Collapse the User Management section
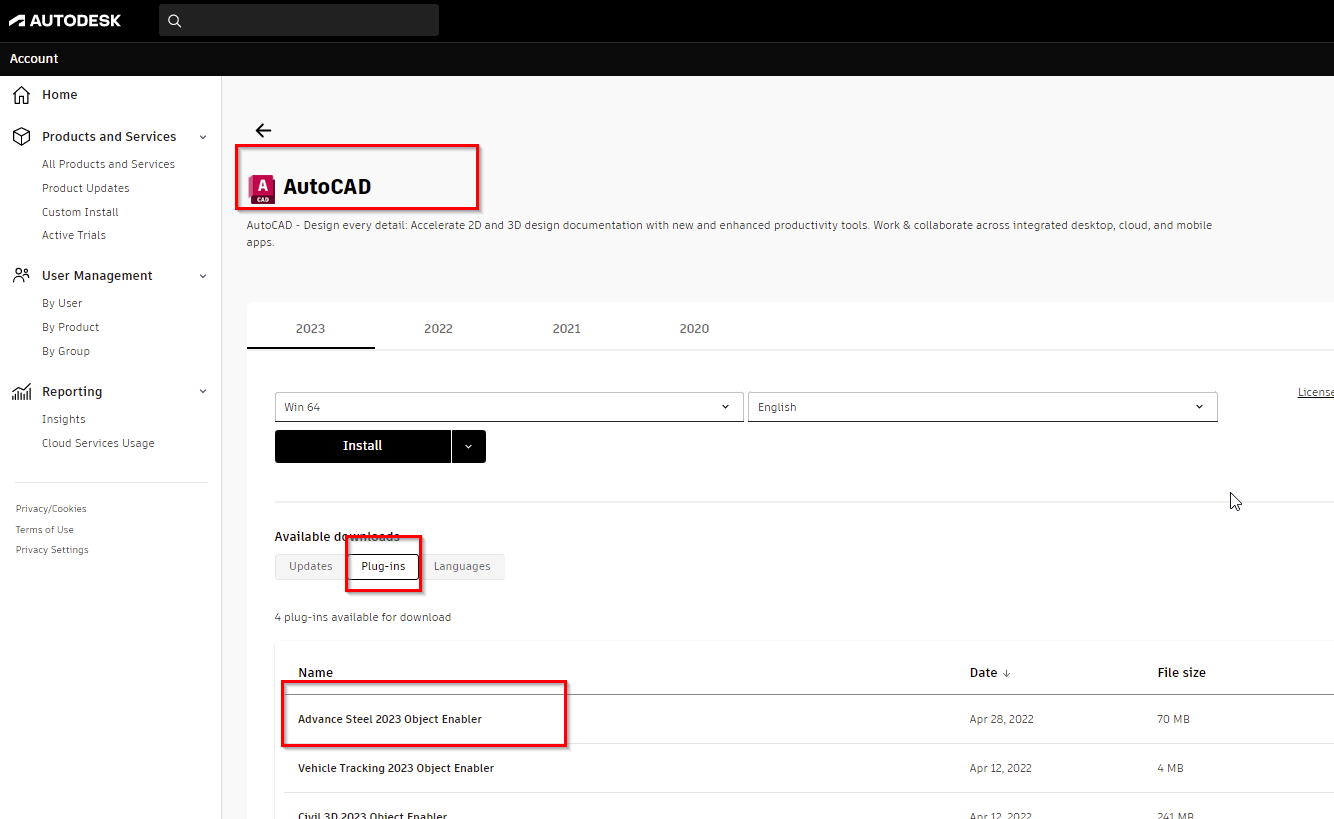Image resolution: width=1334 pixels, height=819 pixels. [x=203, y=276]
